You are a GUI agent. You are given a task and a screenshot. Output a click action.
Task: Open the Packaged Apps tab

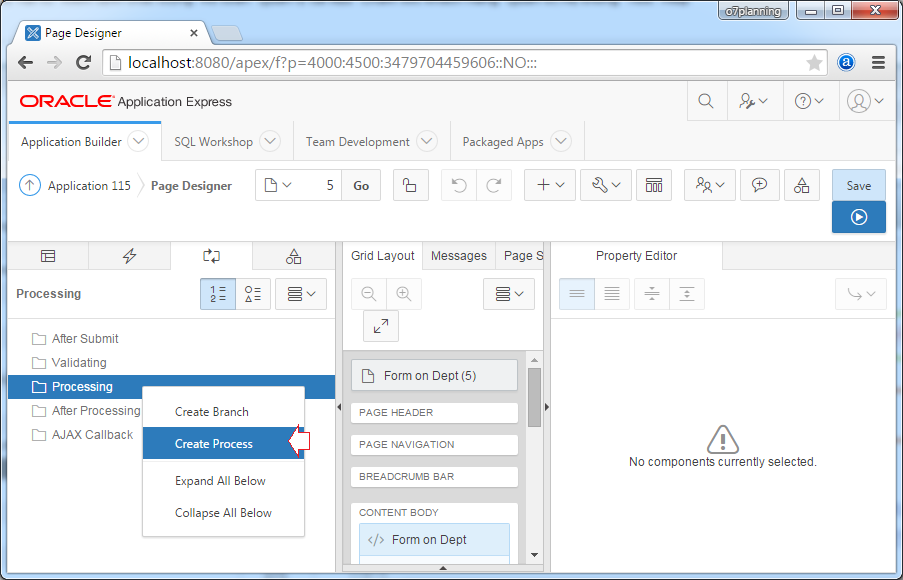(x=503, y=142)
